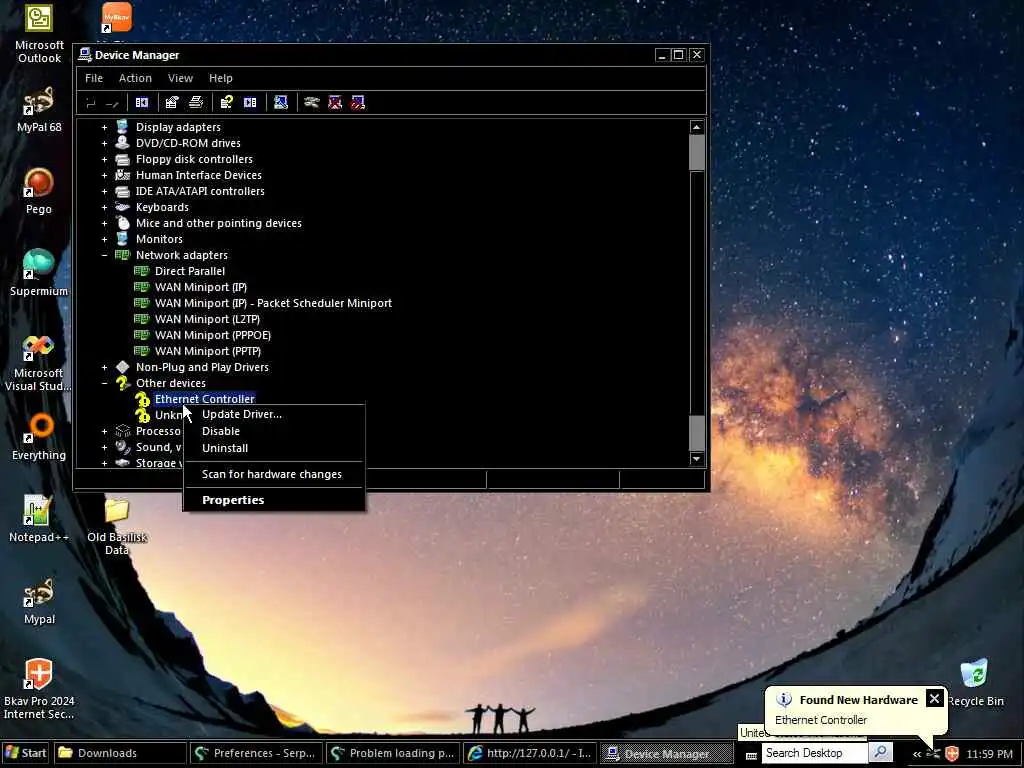1024x768 pixels.
Task: Click in the Search Desktop field
Action: pyautogui.click(x=815, y=752)
